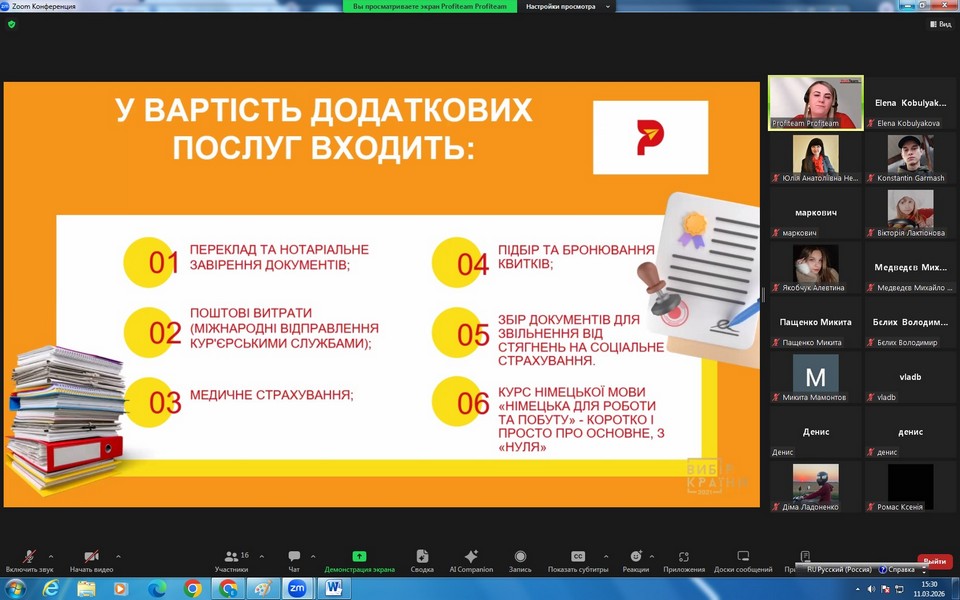Viewport: 960px width, 600px height.
Task: Toggle Показать субтитры captions
Action: (x=578, y=557)
